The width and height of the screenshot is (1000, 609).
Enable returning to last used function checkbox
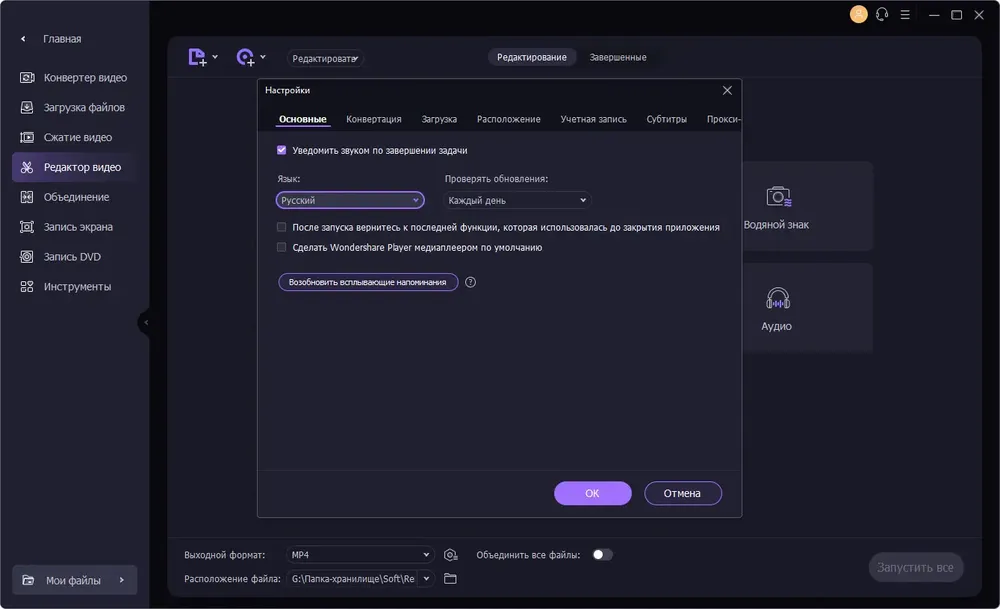(x=281, y=227)
